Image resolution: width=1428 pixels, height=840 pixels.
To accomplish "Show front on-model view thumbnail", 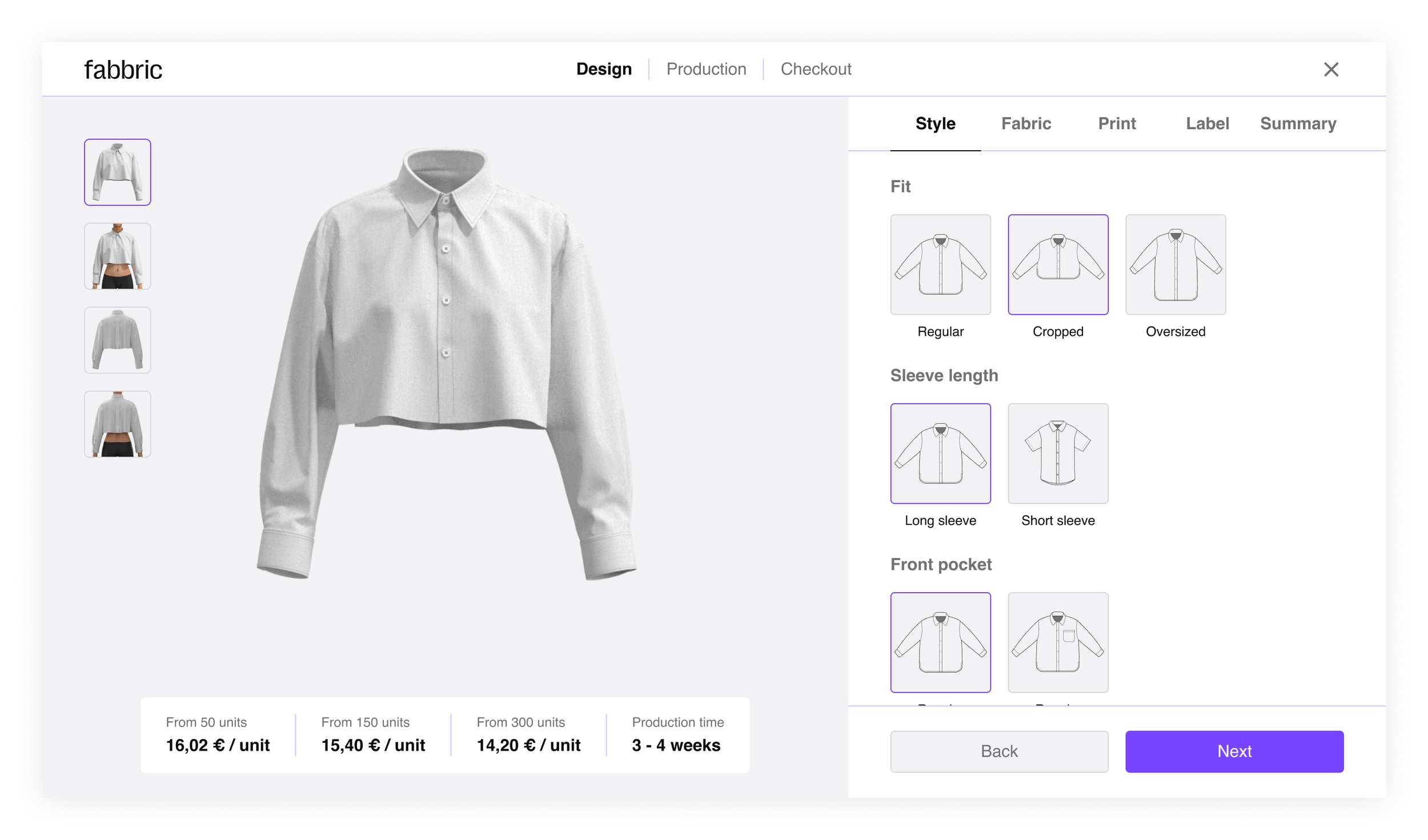I will [117, 256].
